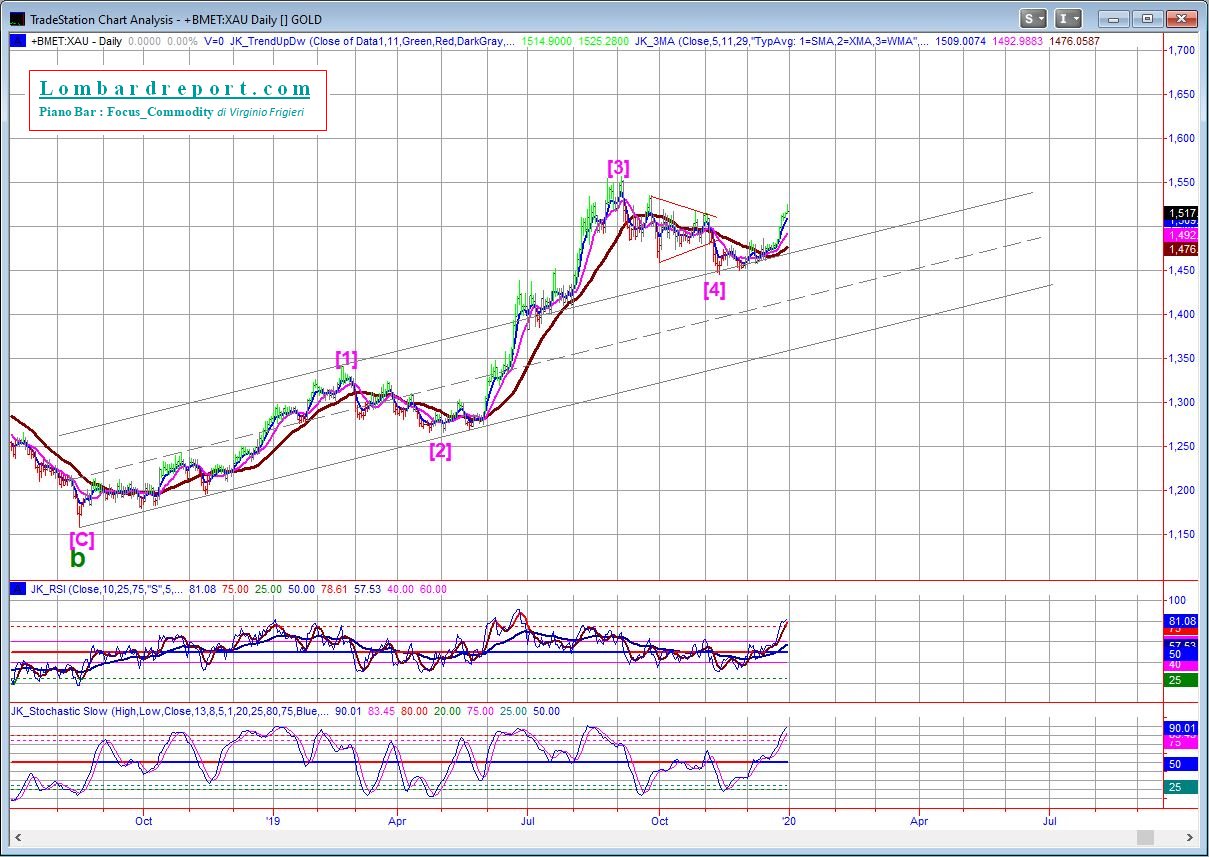The height and width of the screenshot is (857, 1209).
Task: Click the triangle upper red trendline
Action: pos(683,206)
